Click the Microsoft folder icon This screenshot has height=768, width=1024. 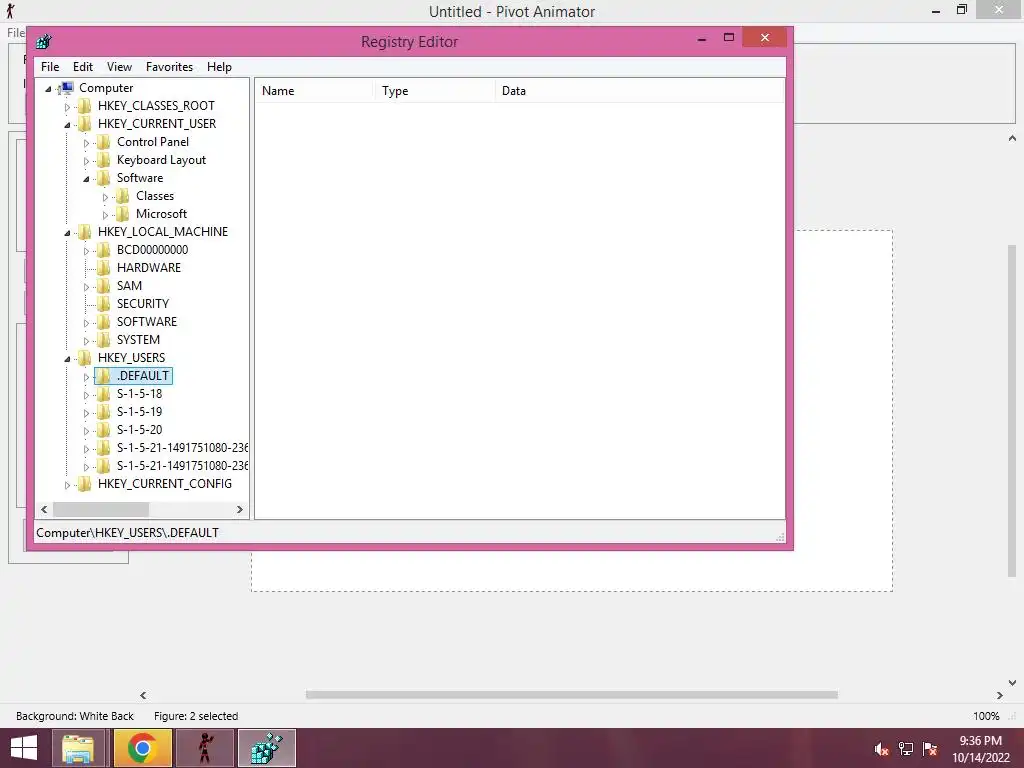click(x=122, y=214)
